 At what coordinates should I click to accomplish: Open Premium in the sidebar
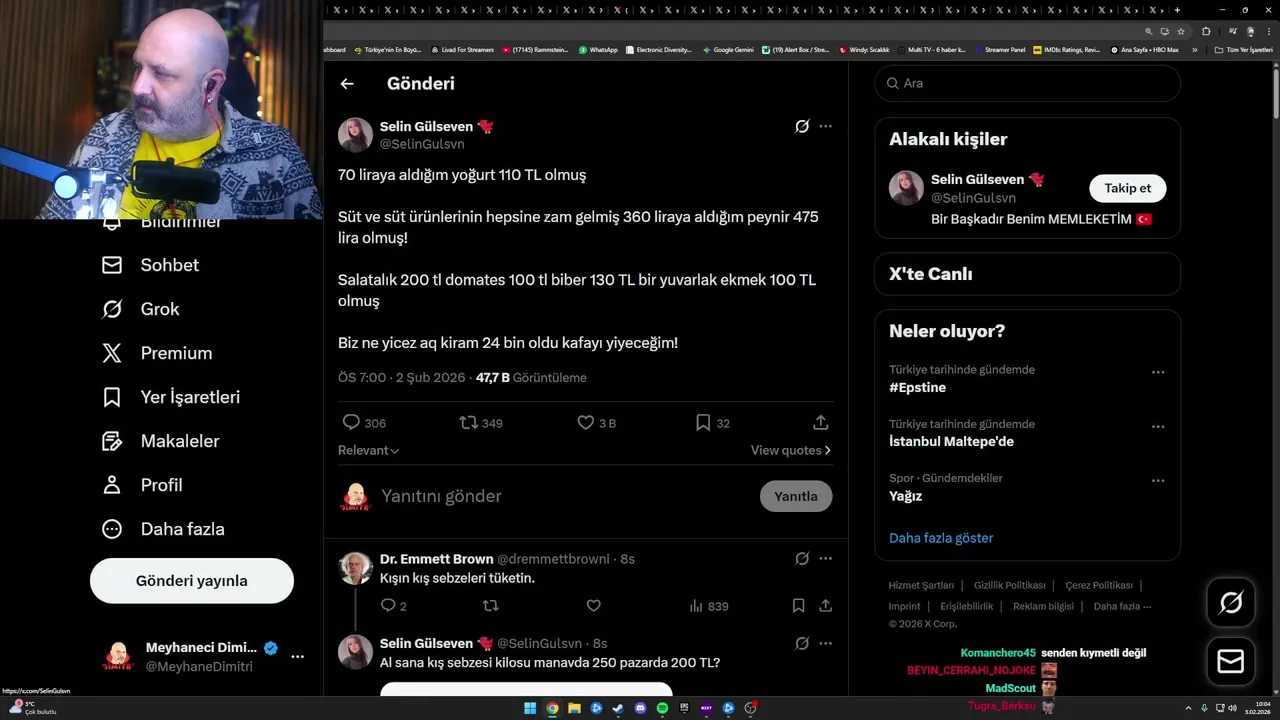[157, 353]
